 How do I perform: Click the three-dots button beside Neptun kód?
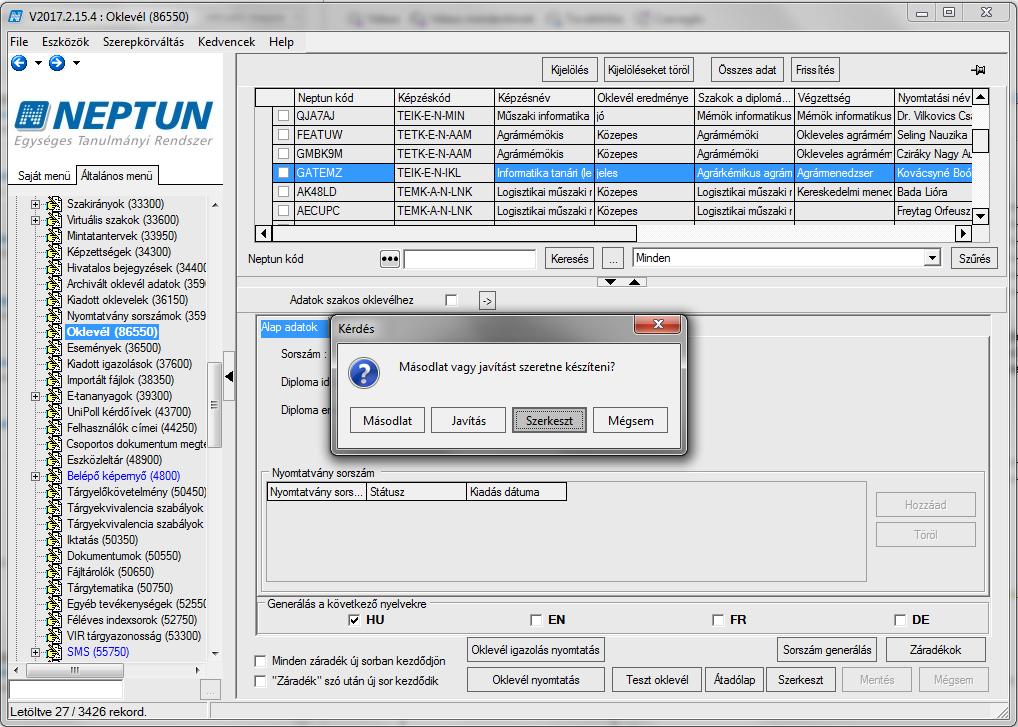[x=390, y=259]
